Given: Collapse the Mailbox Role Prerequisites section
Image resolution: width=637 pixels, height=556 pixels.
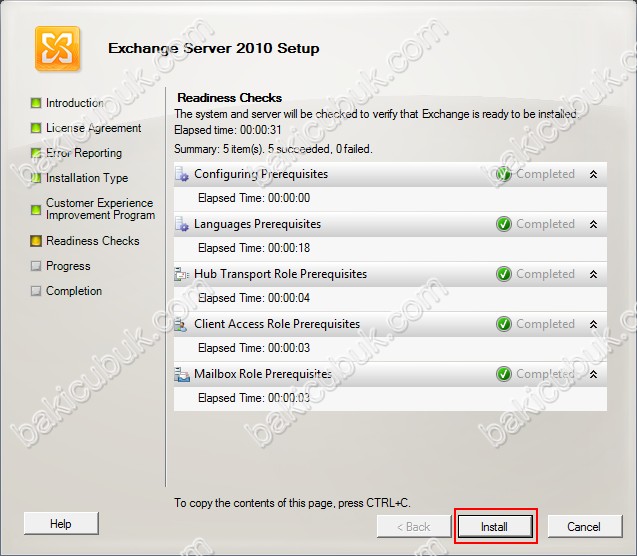Looking at the screenshot, I should coord(593,374).
